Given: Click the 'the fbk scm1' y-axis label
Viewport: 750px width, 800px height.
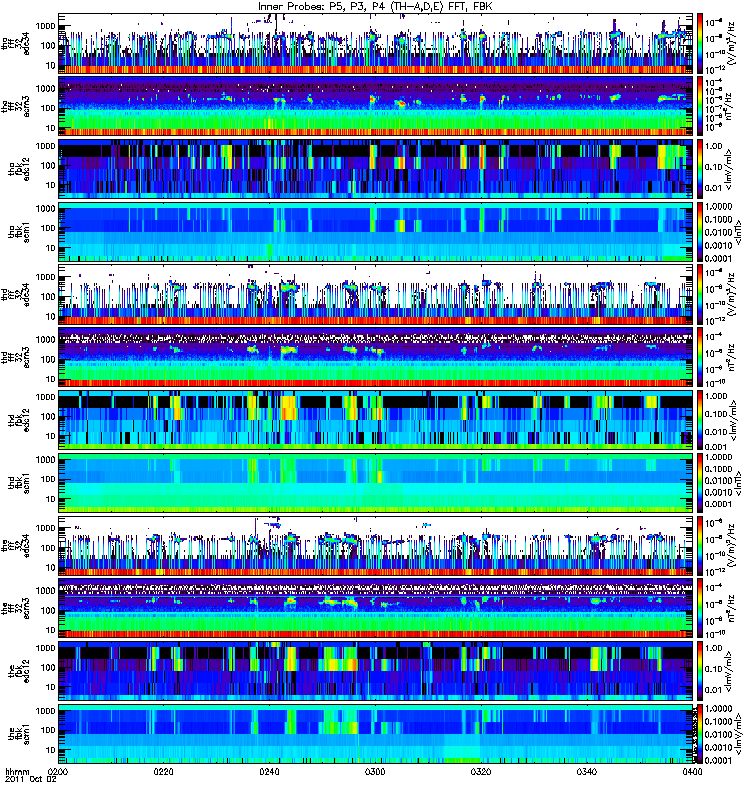Looking at the screenshot, I should 19,734.
